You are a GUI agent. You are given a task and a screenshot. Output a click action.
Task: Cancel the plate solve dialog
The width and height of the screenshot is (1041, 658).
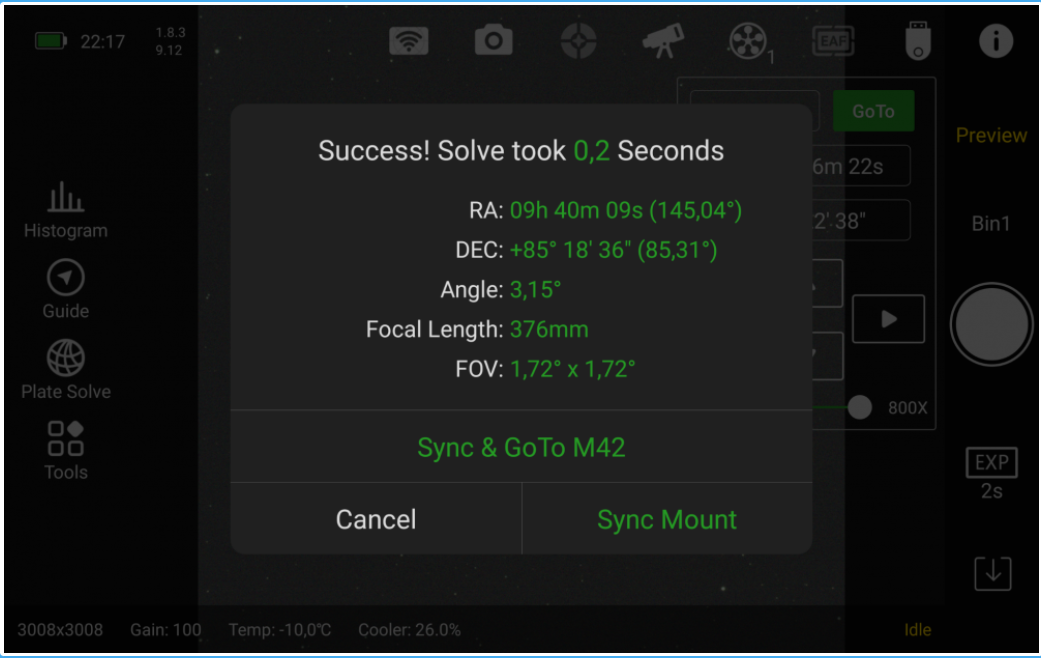pyautogui.click(x=376, y=519)
